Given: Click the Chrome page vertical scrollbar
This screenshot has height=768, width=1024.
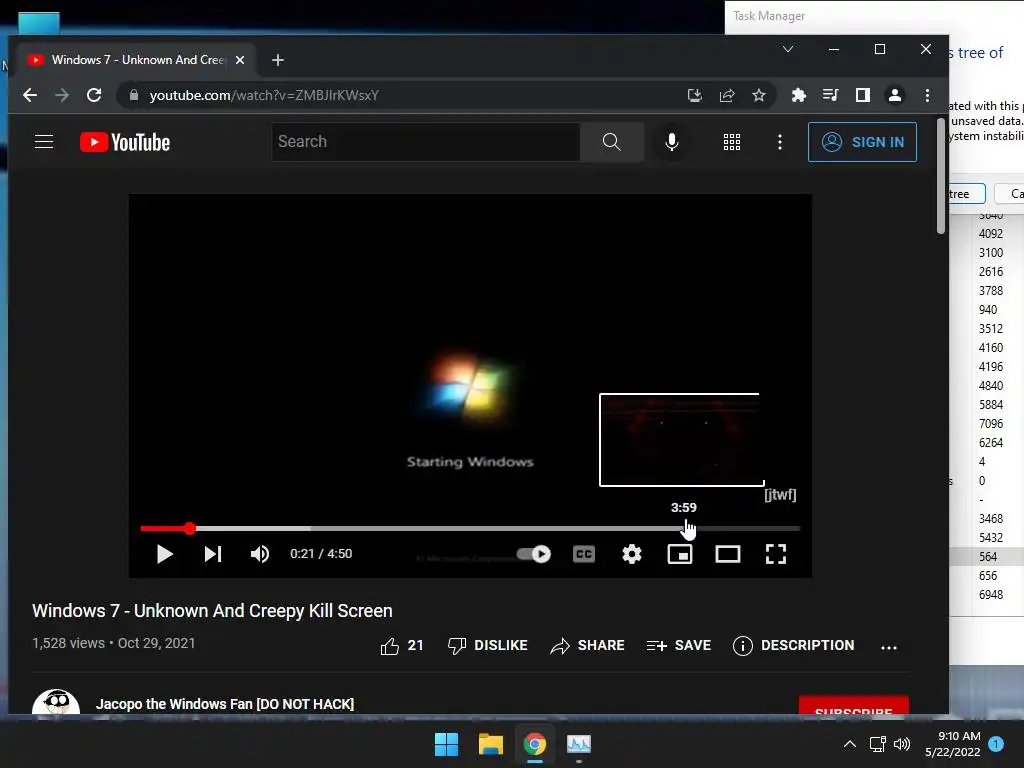Looking at the screenshot, I should 940,176.
